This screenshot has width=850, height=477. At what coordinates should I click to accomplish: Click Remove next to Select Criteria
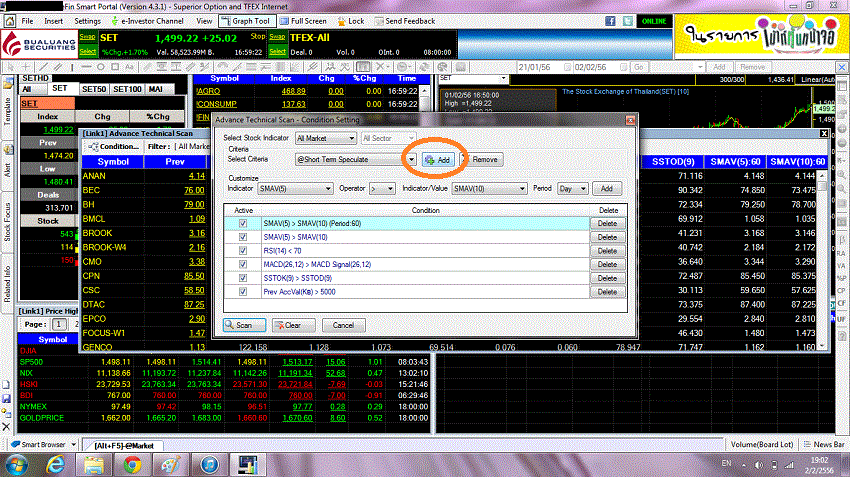pyautogui.click(x=482, y=160)
